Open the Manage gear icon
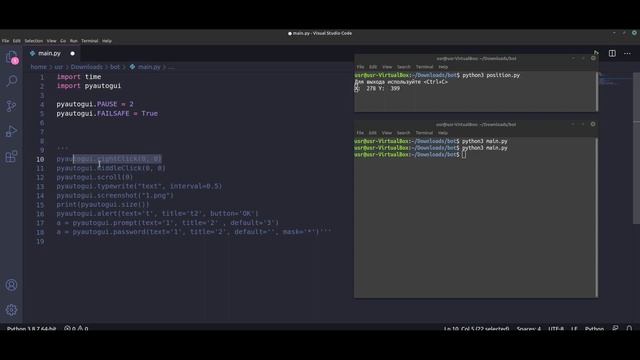Viewport: 640px width, 360px height. [11, 310]
